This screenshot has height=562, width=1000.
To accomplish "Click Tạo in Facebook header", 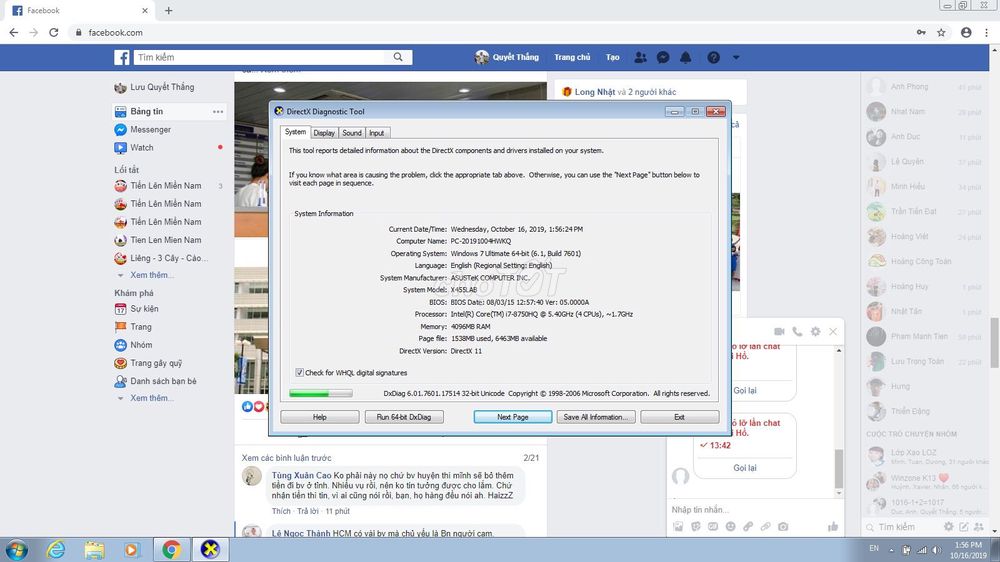I will pos(613,57).
